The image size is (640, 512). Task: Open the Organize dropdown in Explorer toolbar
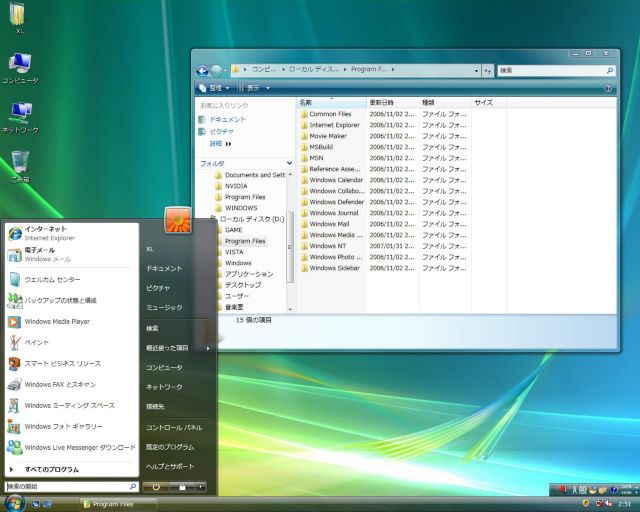(214, 88)
